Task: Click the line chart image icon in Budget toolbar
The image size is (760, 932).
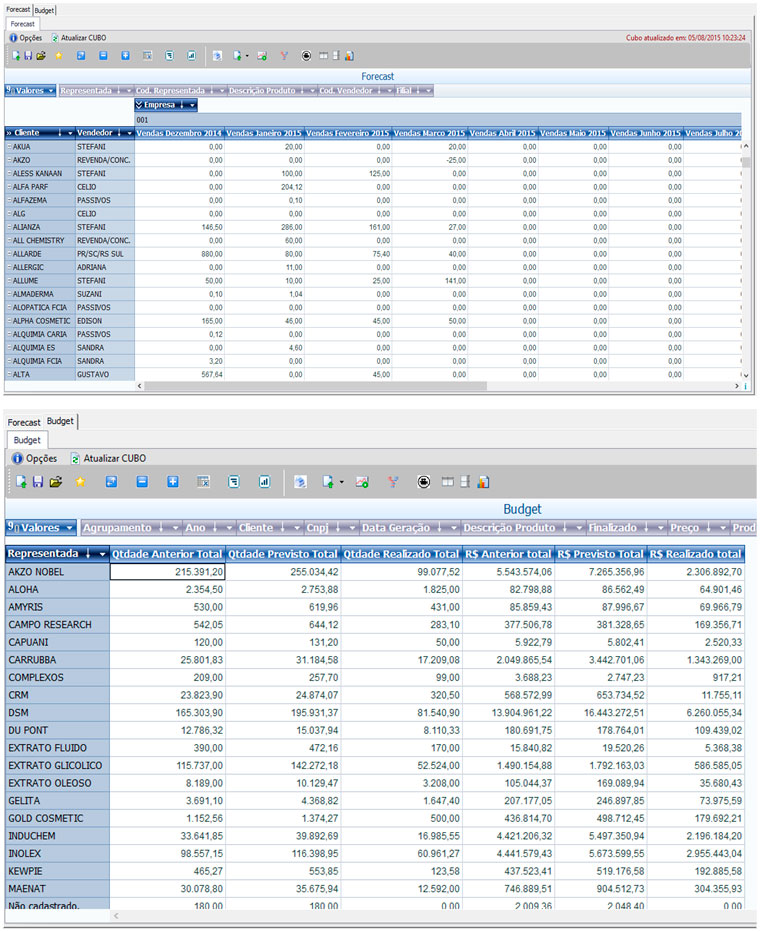Action: click(362, 482)
